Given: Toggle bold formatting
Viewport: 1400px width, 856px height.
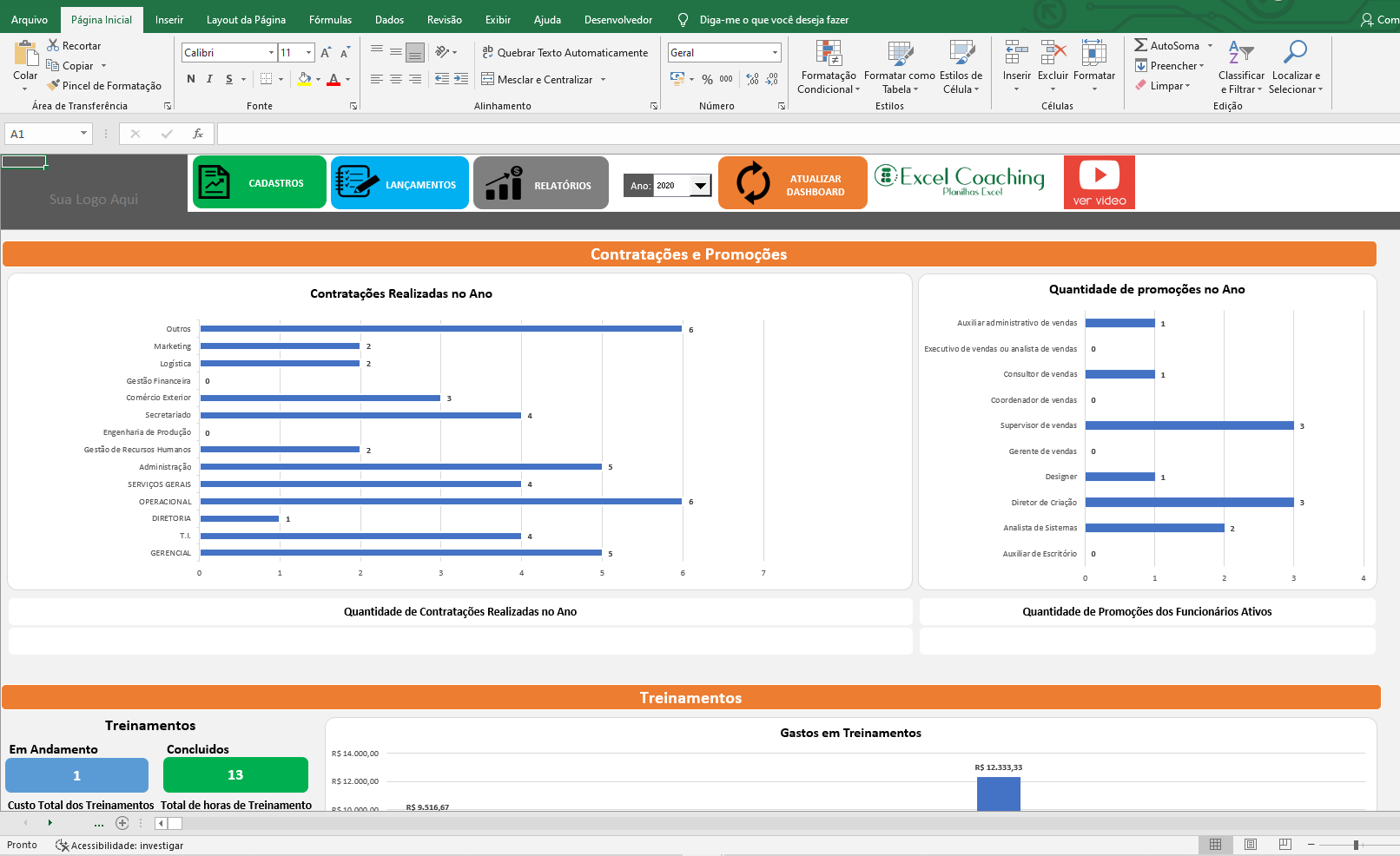Looking at the screenshot, I should [191, 79].
